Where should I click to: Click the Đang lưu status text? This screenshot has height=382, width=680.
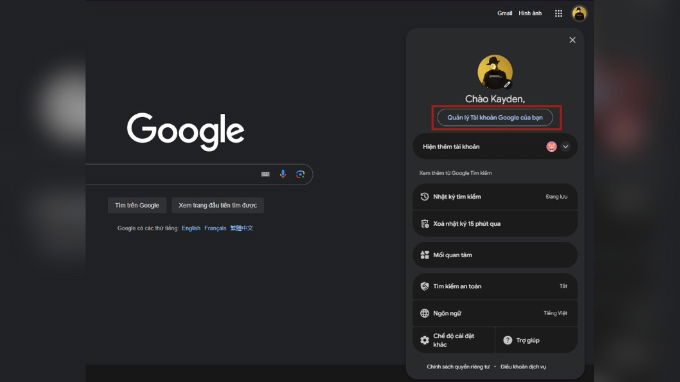[556, 197]
